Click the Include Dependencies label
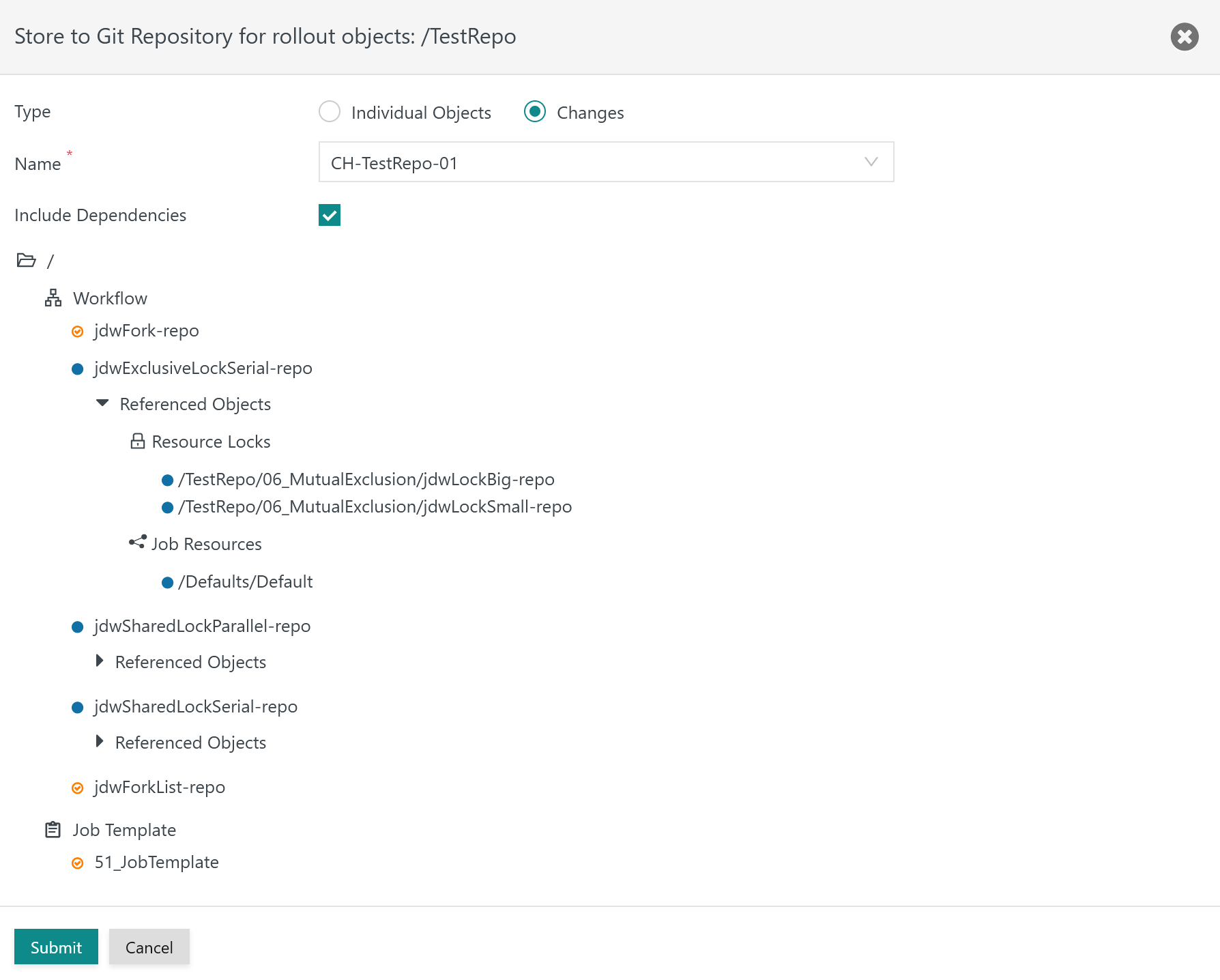Image resolution: width=1220 pixels, height=980 pixels. pos(100,216)
